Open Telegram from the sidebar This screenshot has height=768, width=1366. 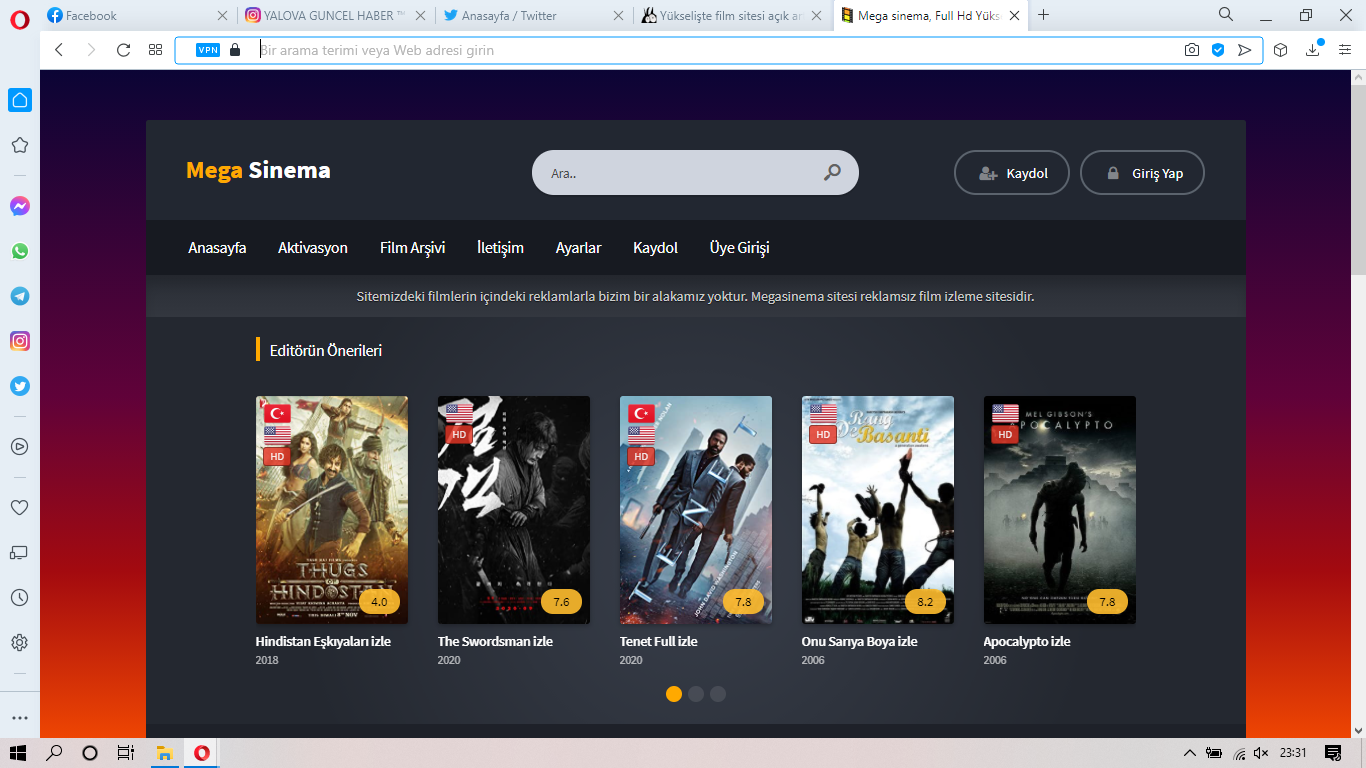pos(20,296)
